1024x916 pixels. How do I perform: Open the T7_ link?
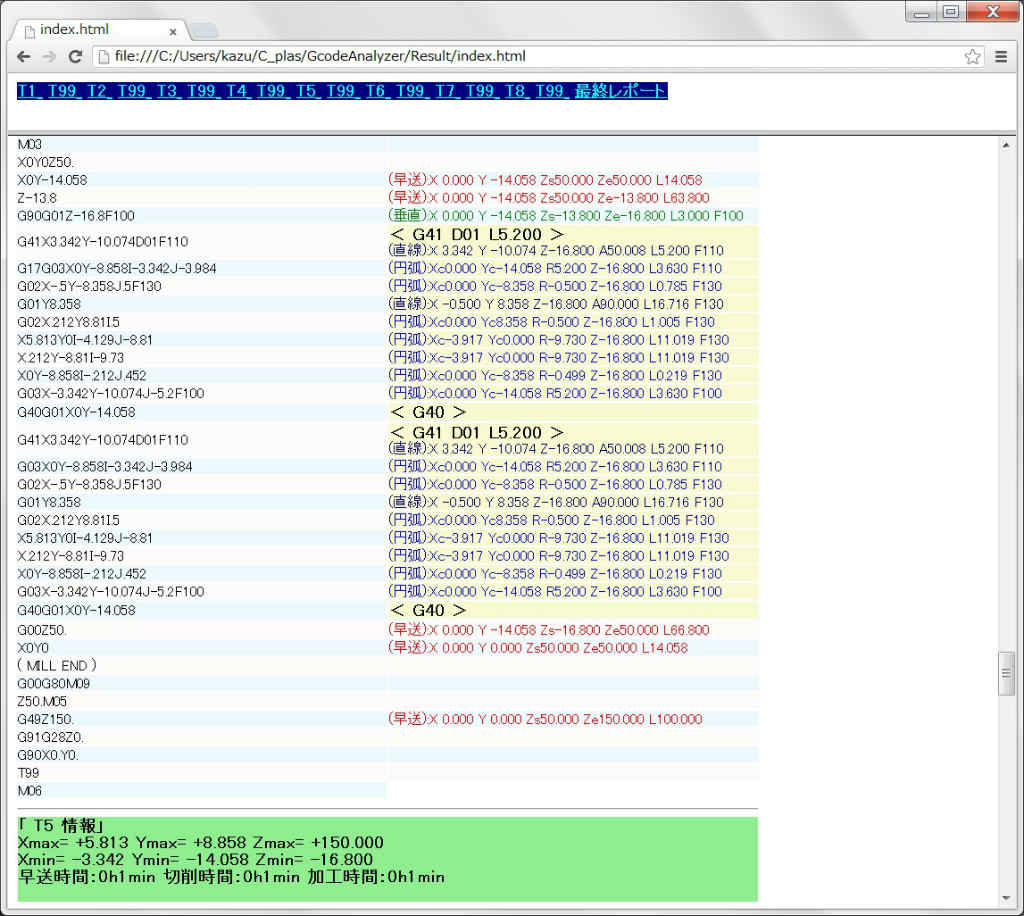[447, 91]
